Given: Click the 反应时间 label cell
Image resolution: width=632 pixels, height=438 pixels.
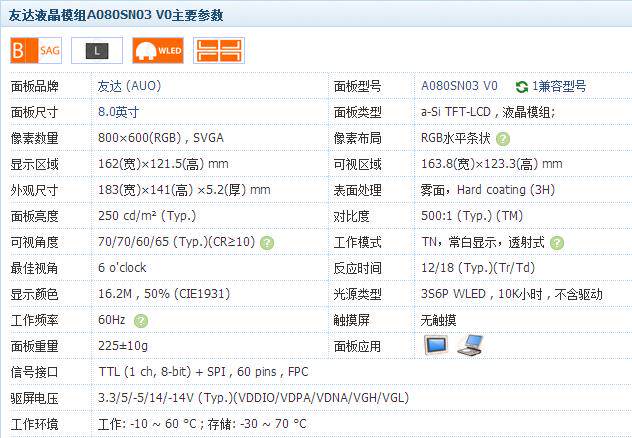Looking at the screenshot, I should [358, 268].
